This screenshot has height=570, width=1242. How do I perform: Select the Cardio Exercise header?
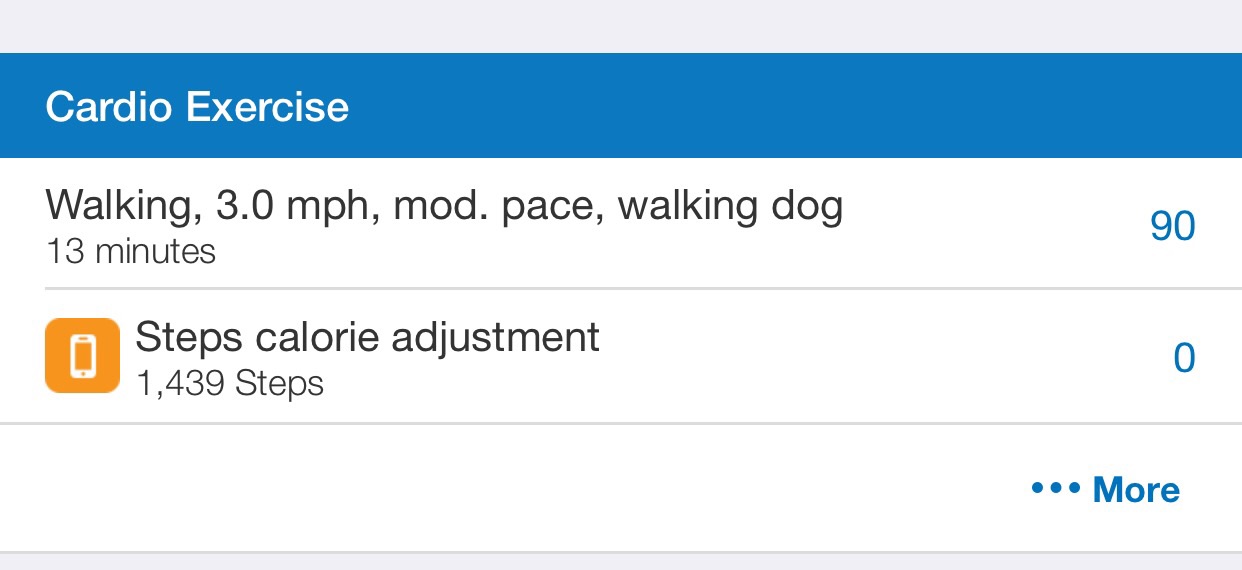pos(621,106)
